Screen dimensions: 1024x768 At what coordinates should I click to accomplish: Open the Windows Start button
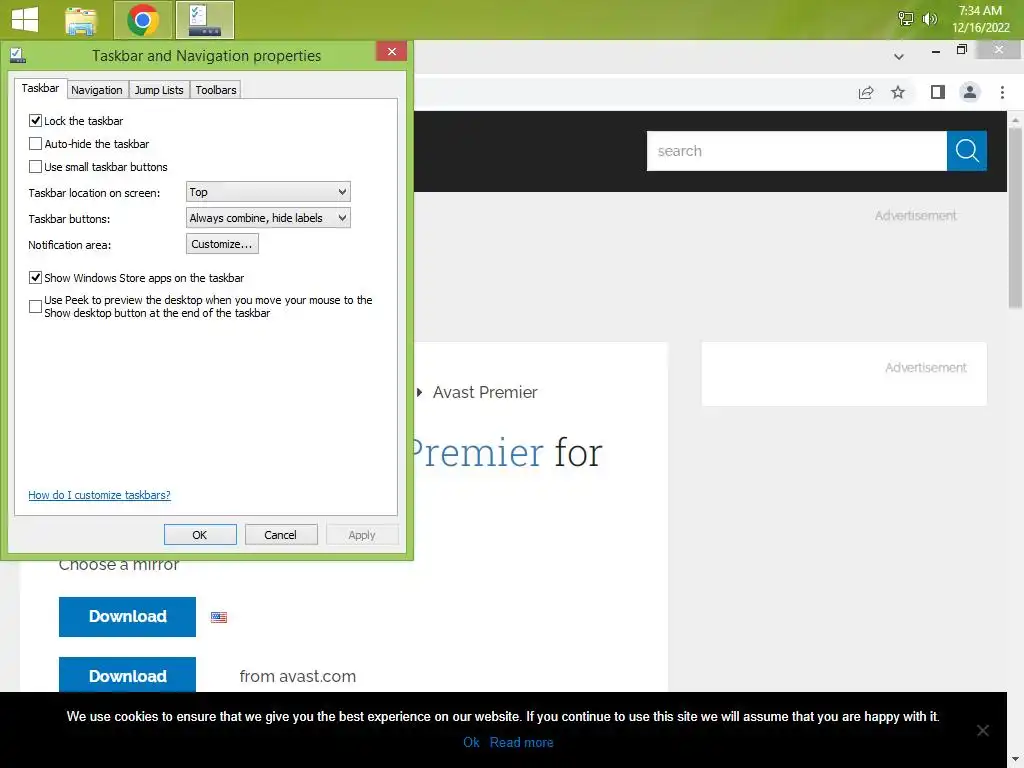25,20
